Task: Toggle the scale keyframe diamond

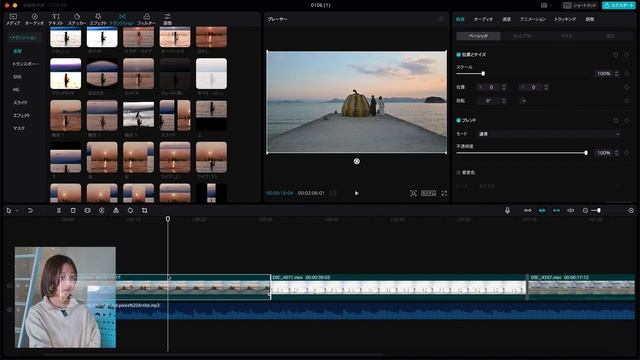Action: click(x=627, y=73)
